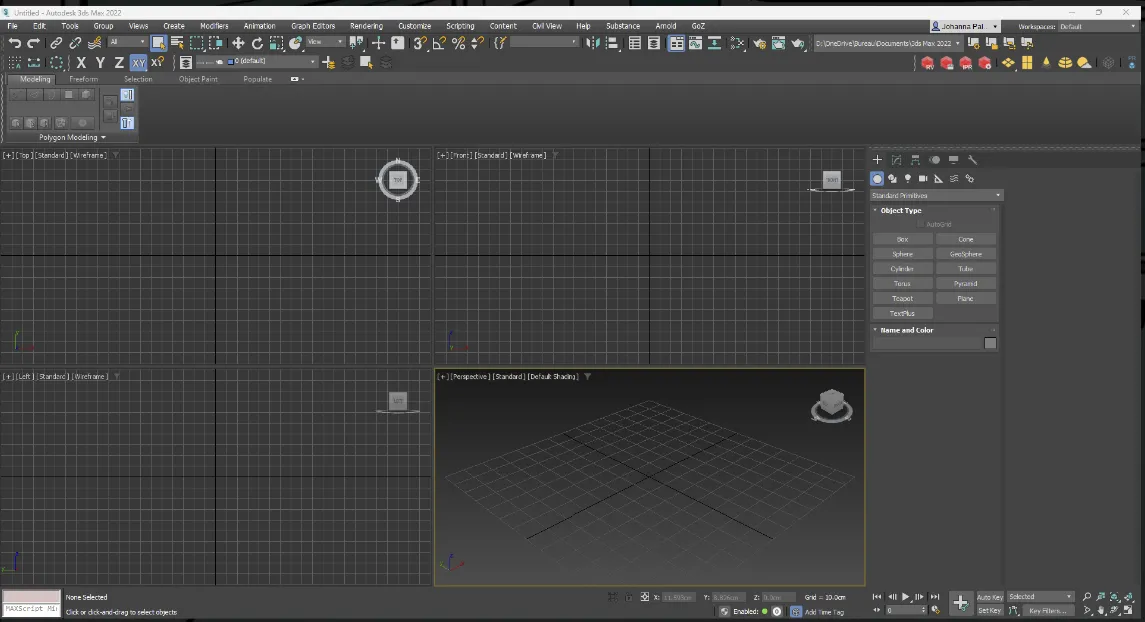Open the Modifiers menu
The width and height of the screenshot is (1145, 622).
click(x=214, y=26)
